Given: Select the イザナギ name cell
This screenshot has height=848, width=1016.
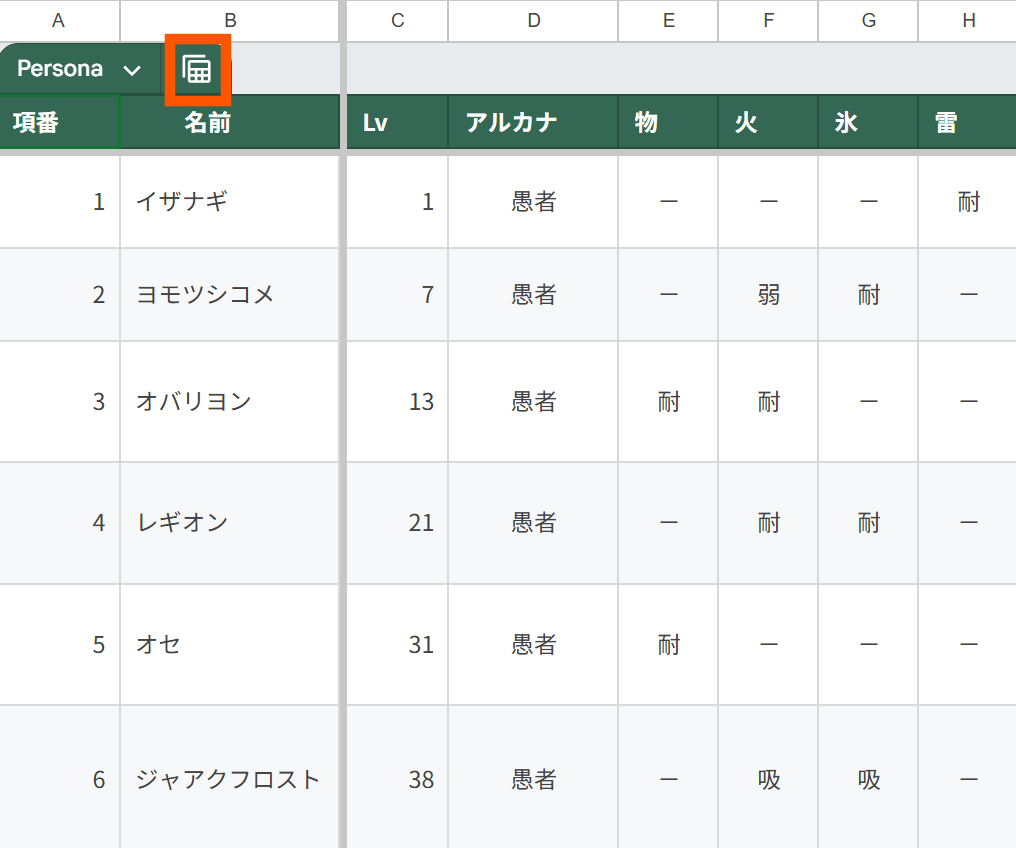Looking at the screenshot, I should coord(230,202).
